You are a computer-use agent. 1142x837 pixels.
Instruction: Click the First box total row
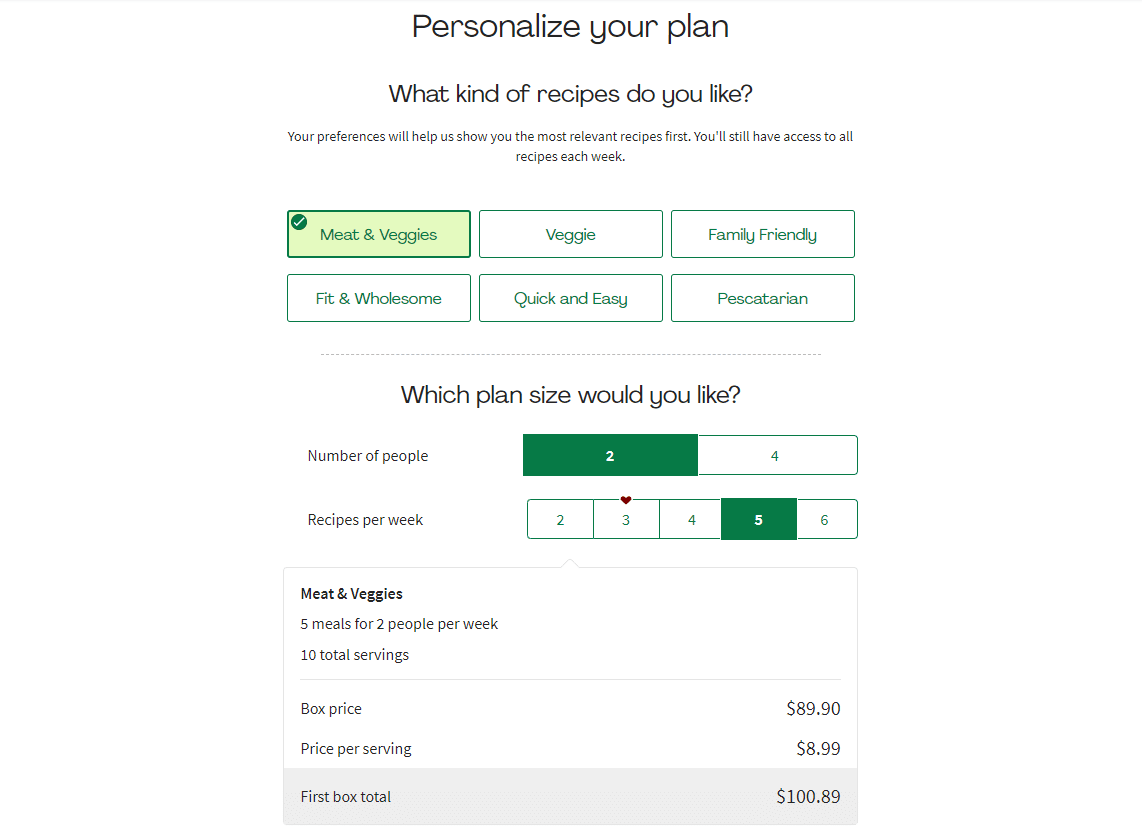[x=570, y=797]
